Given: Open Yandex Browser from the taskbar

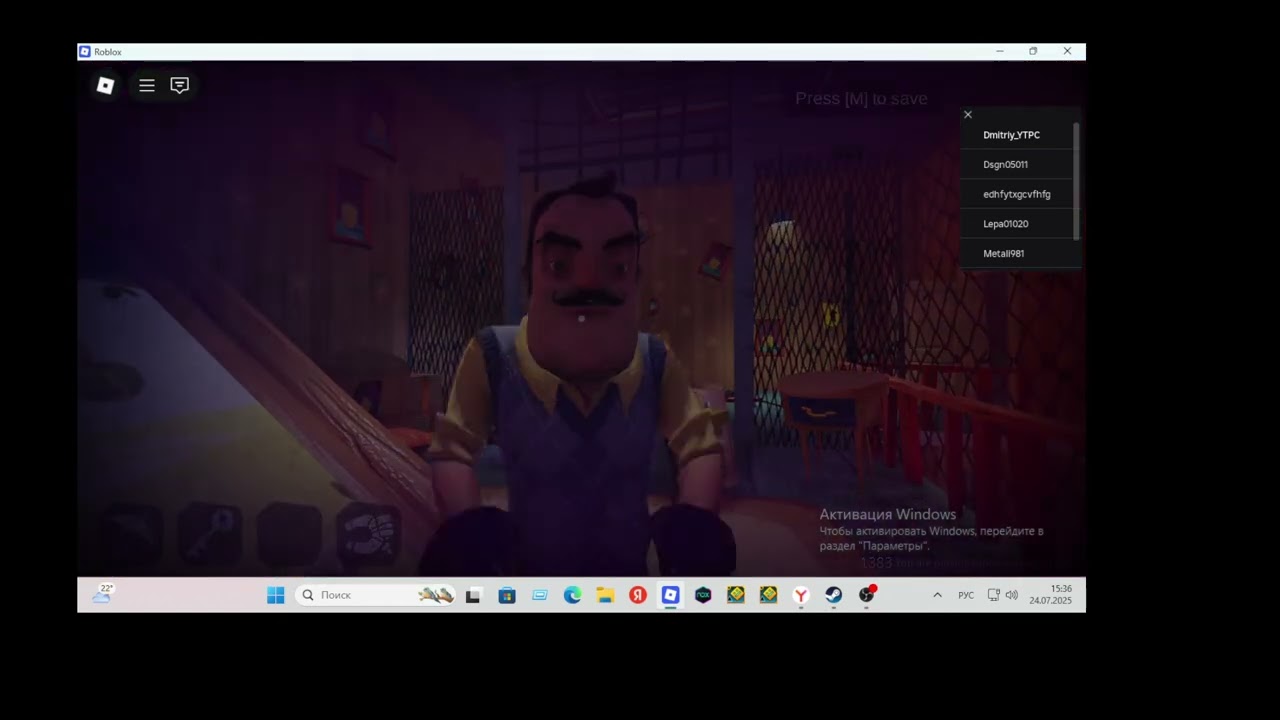Looking at the screenshot, I should (801, 595).
